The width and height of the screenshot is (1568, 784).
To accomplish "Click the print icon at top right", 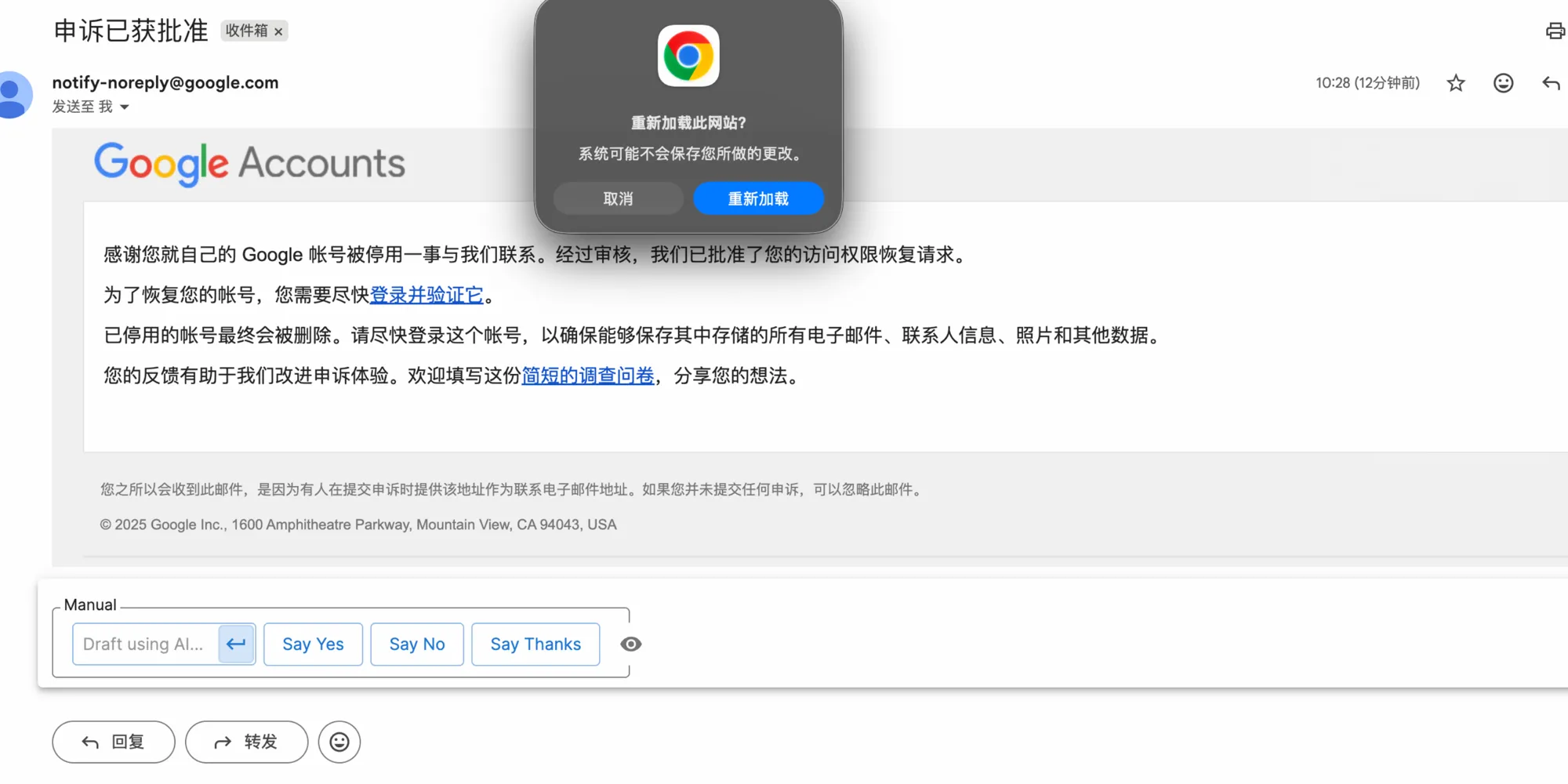I will coord(1555,31).
